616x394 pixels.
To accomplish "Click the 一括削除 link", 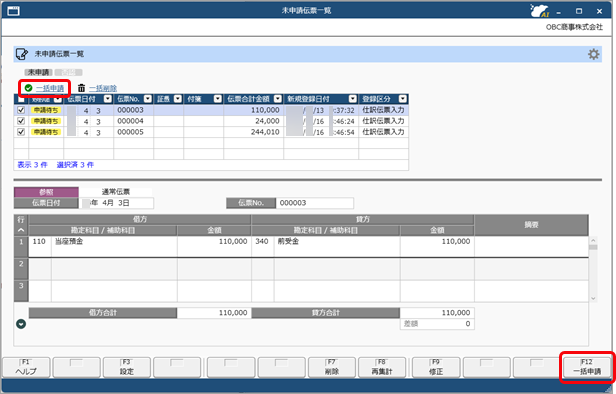I will [103, 88].
